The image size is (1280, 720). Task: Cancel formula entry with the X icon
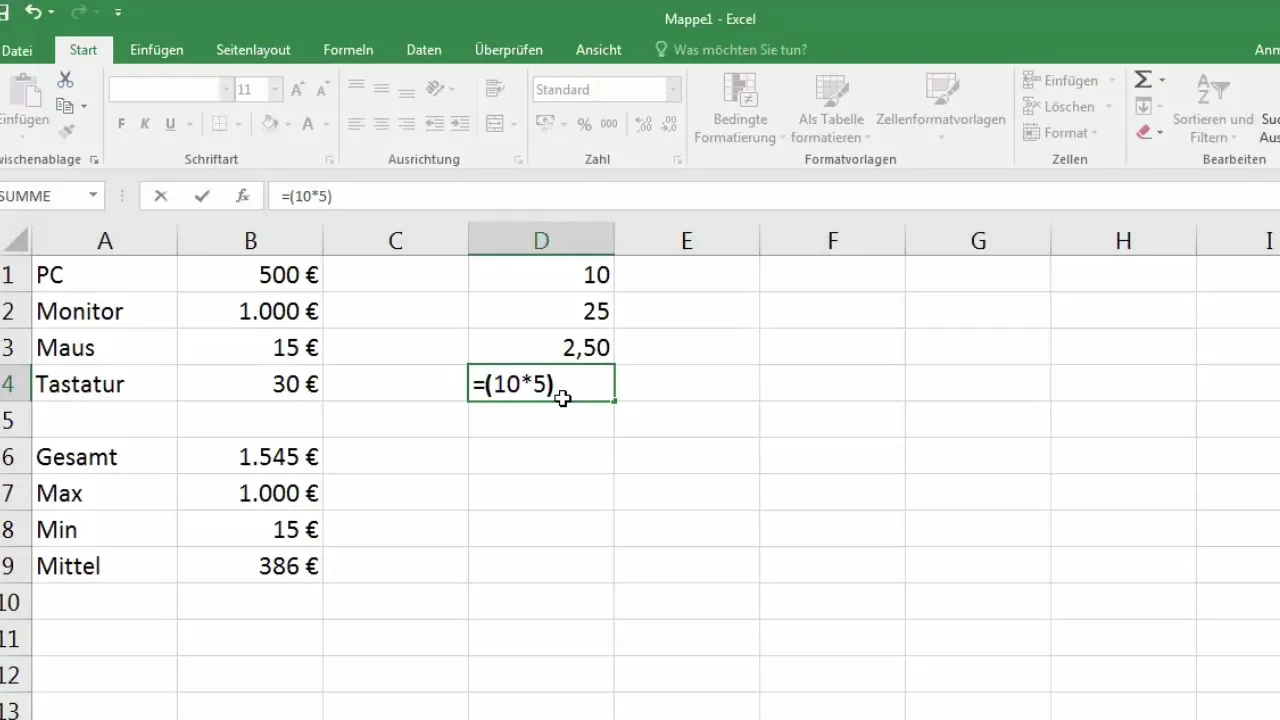click(160, 196)
